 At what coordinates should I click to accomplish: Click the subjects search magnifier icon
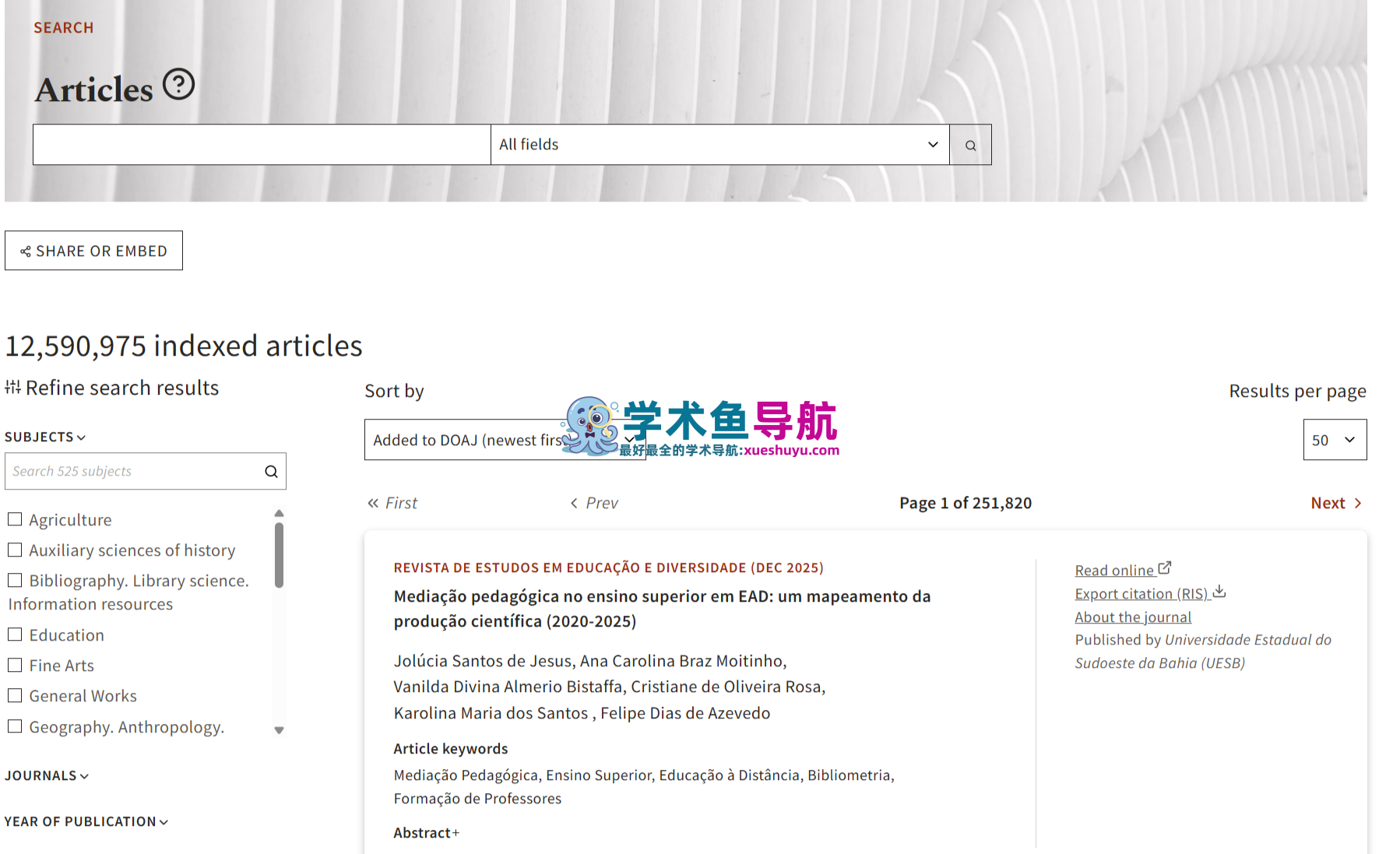pos(271,472)
